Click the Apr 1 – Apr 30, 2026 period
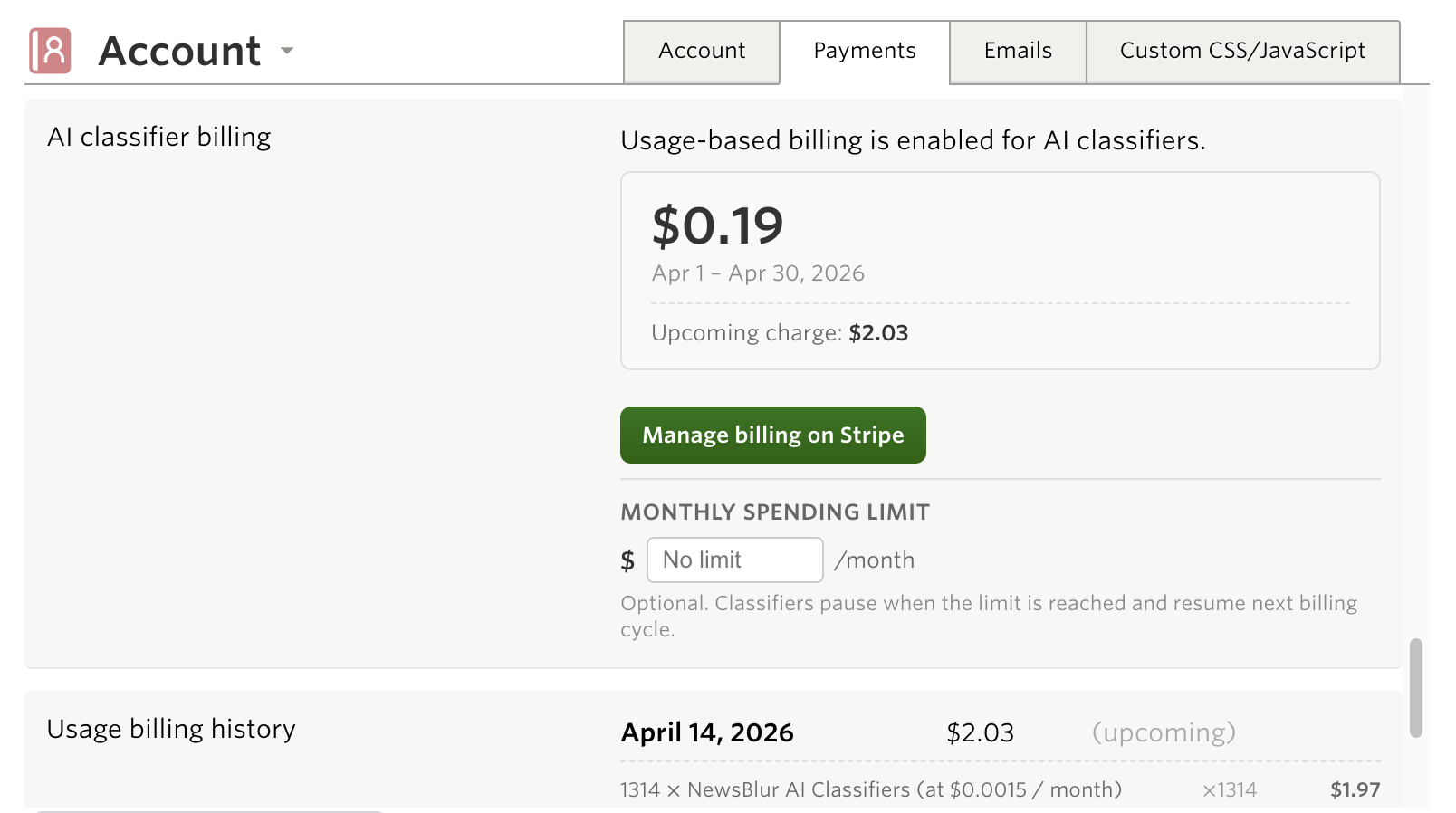 pos(758,273)
